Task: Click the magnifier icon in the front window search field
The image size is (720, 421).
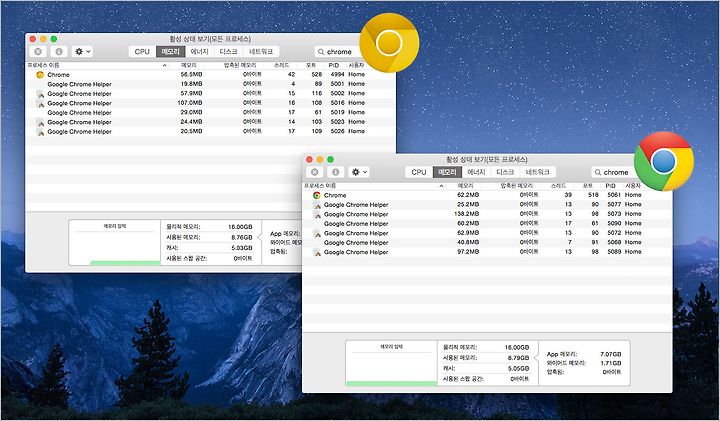Action: (598, 173)
